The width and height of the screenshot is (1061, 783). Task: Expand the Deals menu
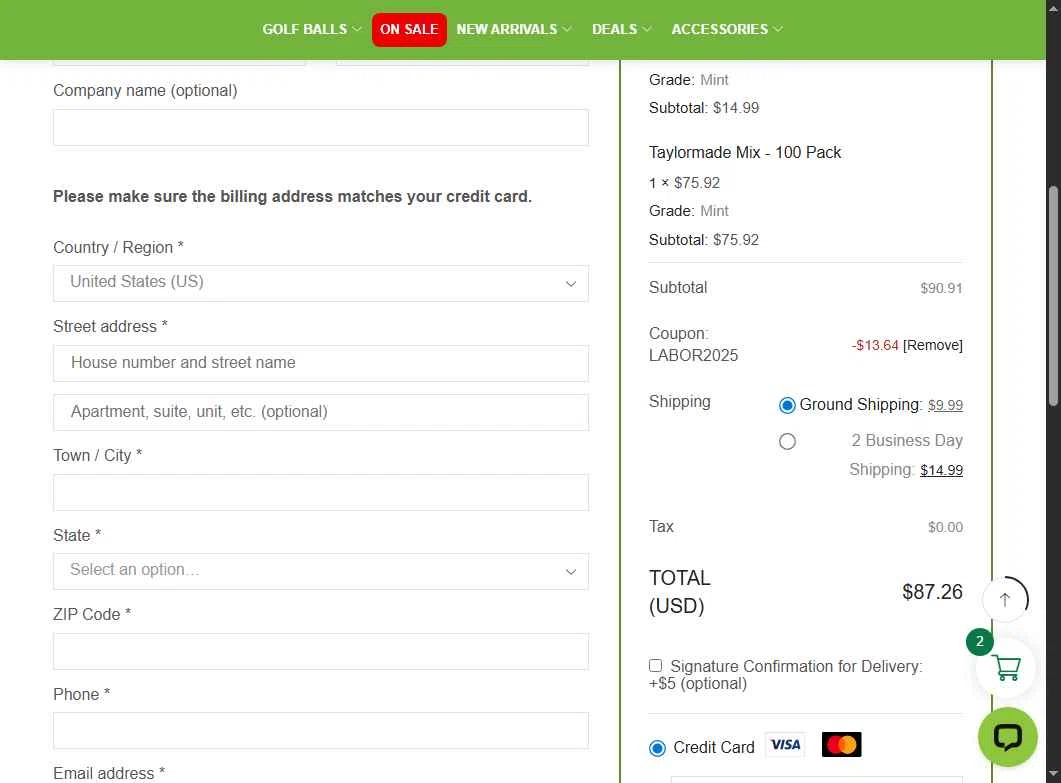(621, 29)
